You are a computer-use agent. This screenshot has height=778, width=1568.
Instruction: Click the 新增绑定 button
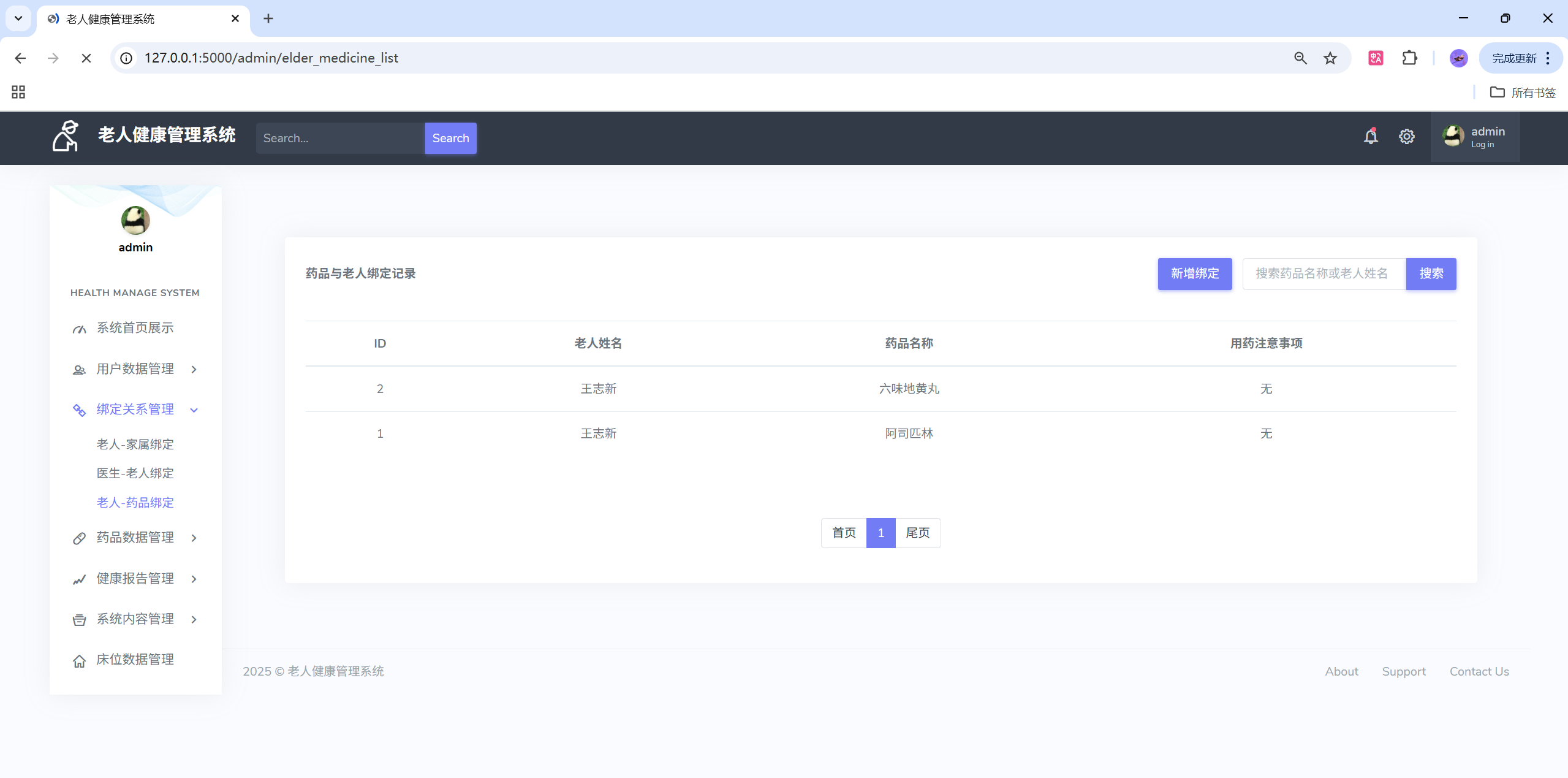coord(1194,273)
